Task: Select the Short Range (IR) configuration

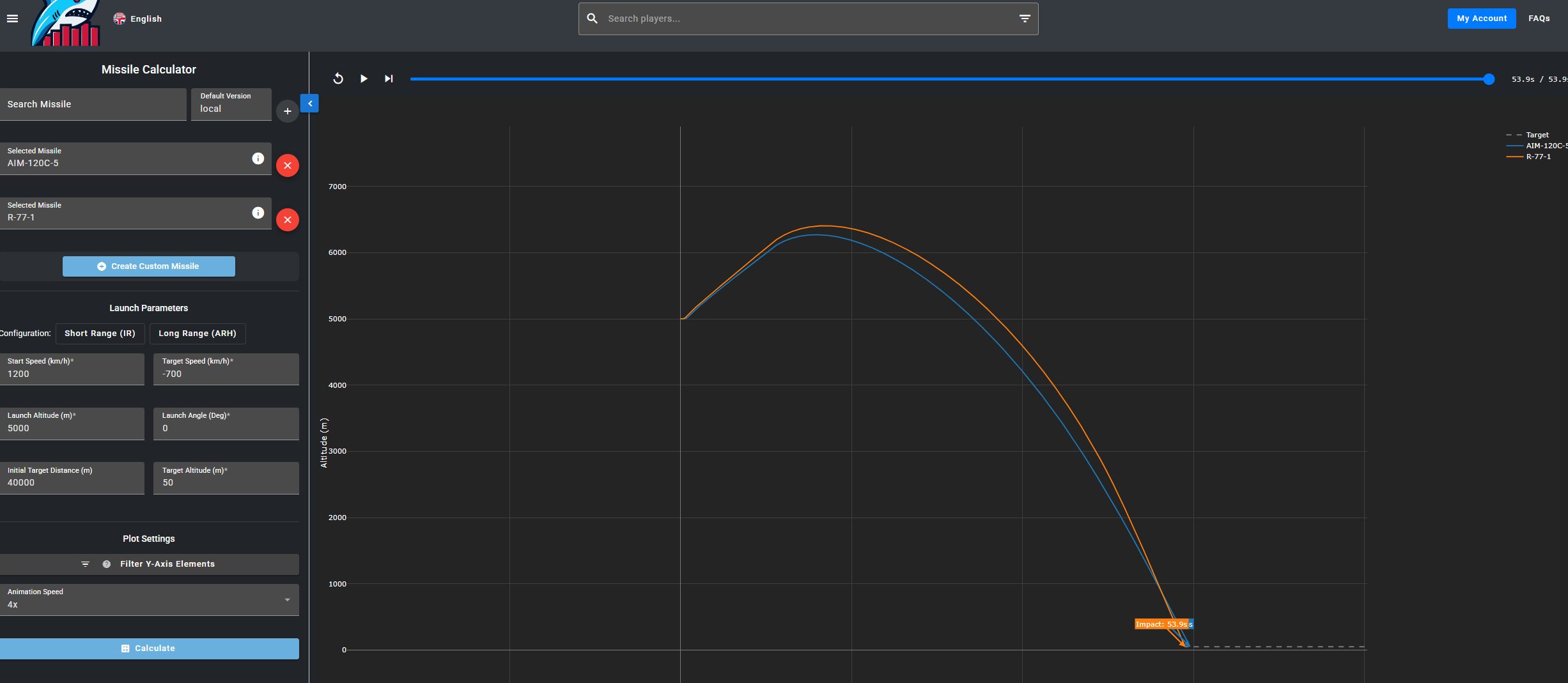Action: click(100, 334)
